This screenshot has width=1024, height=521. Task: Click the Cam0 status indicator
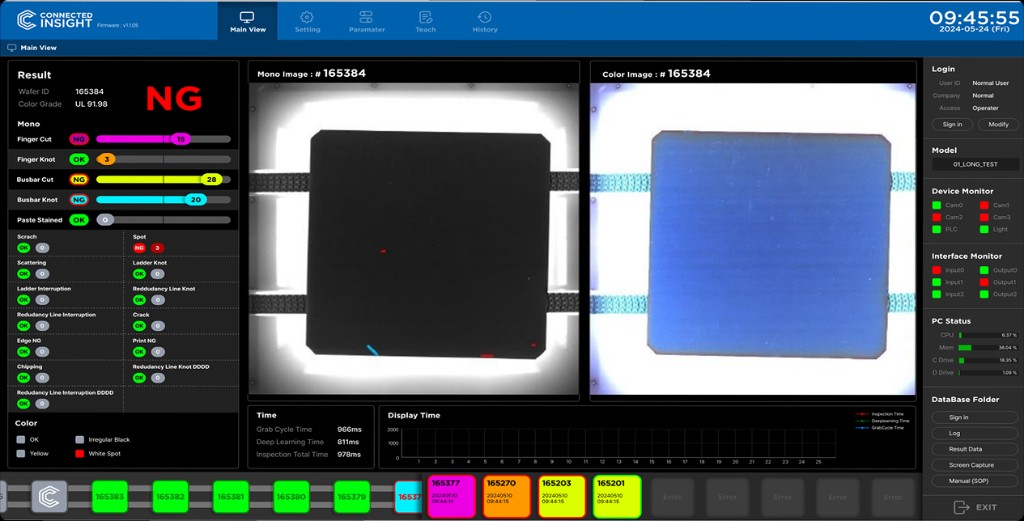936,205
